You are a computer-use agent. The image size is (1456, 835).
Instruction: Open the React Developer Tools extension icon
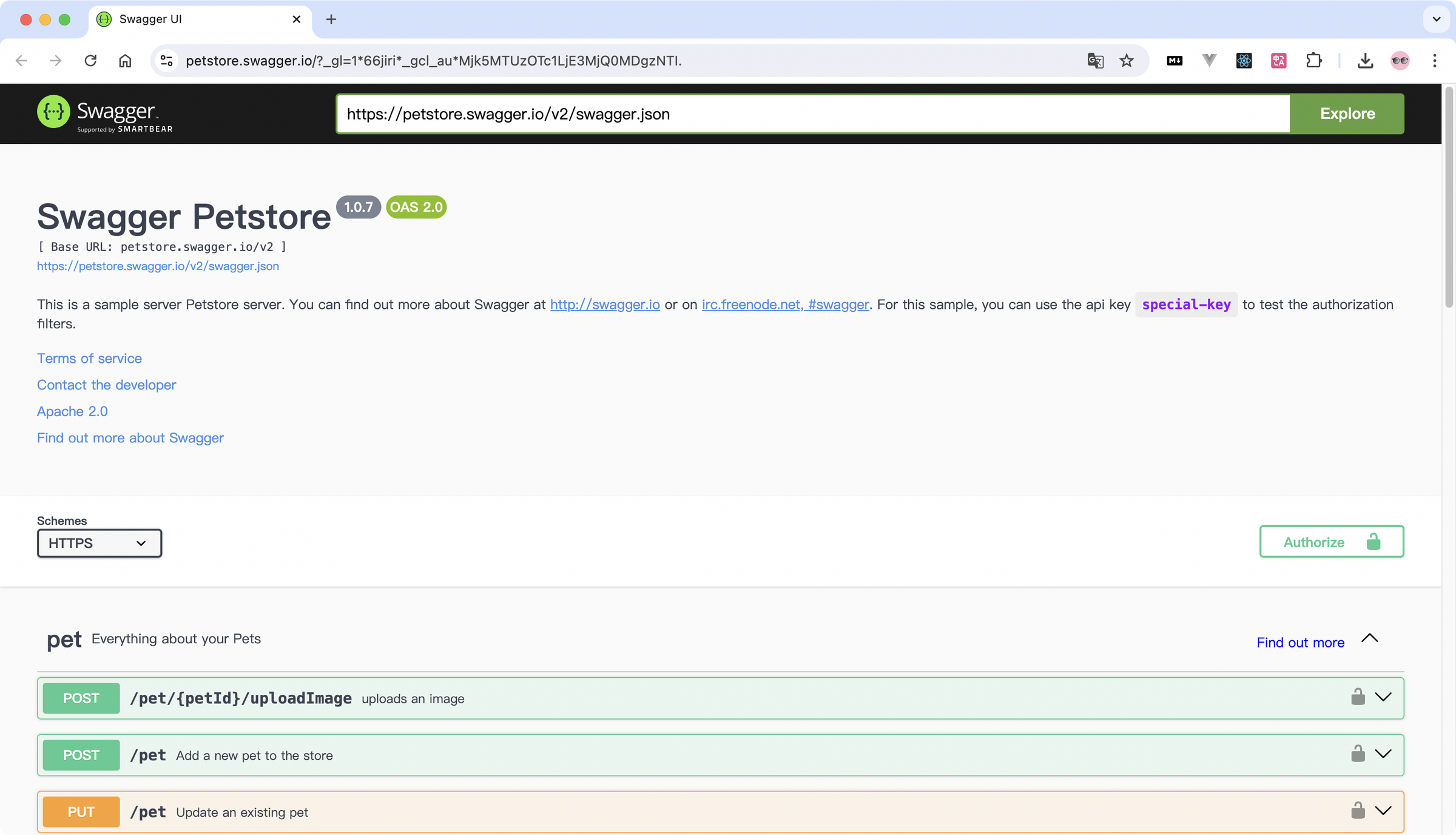coord(1244,61)
